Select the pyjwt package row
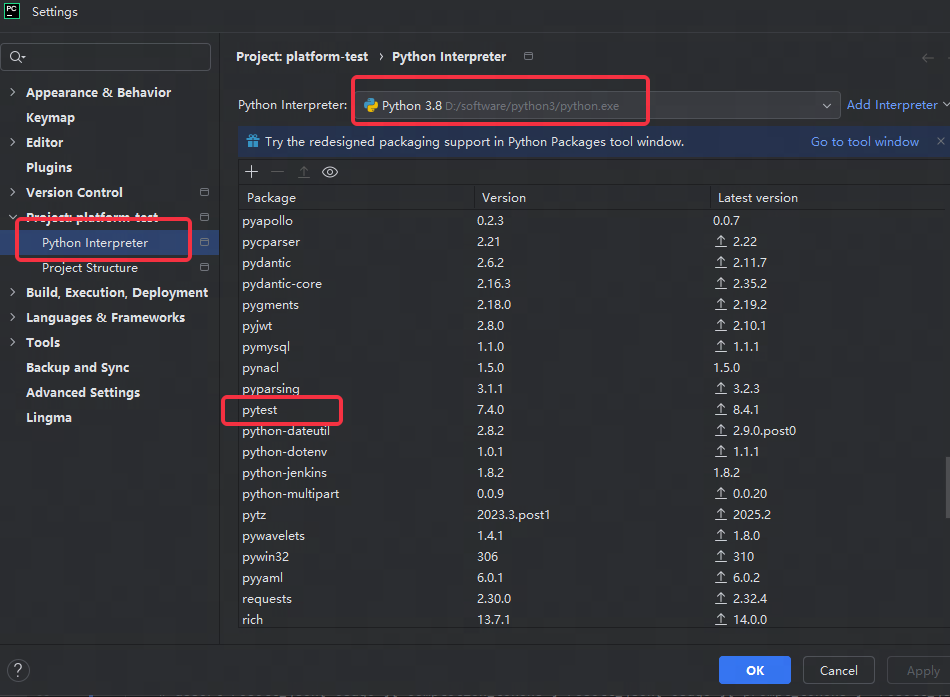This screenshot has width=950, height=697. coord(592,325)
